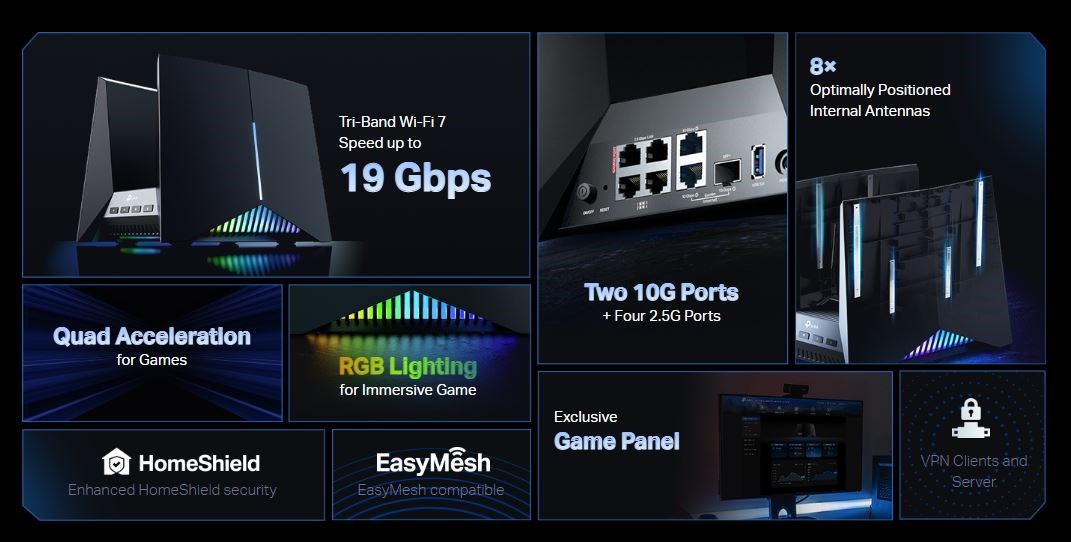
Task: Click the VPN padlock icon
Action: (971, 418)
